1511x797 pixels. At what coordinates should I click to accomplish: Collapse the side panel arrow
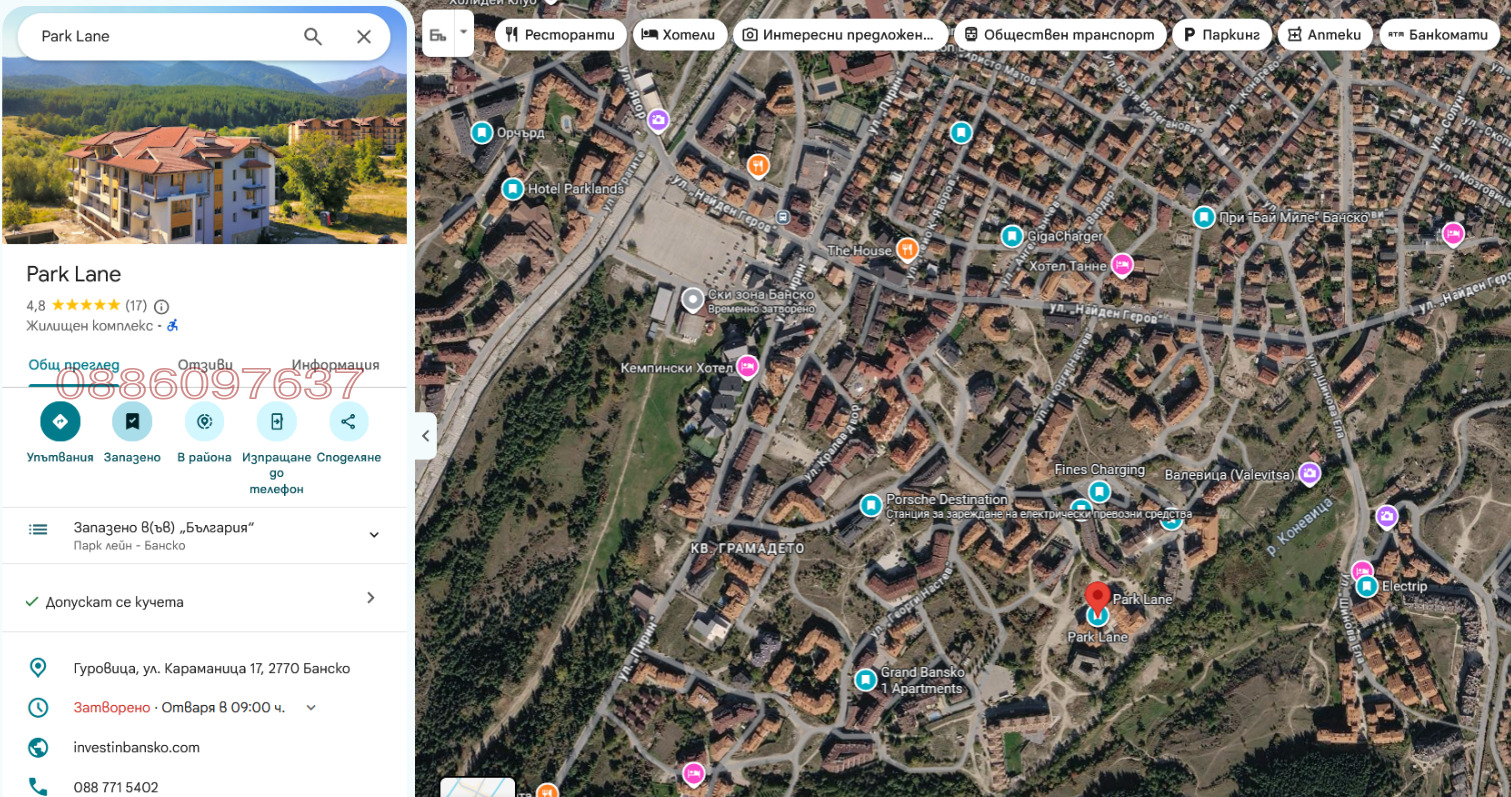[426, 436]
